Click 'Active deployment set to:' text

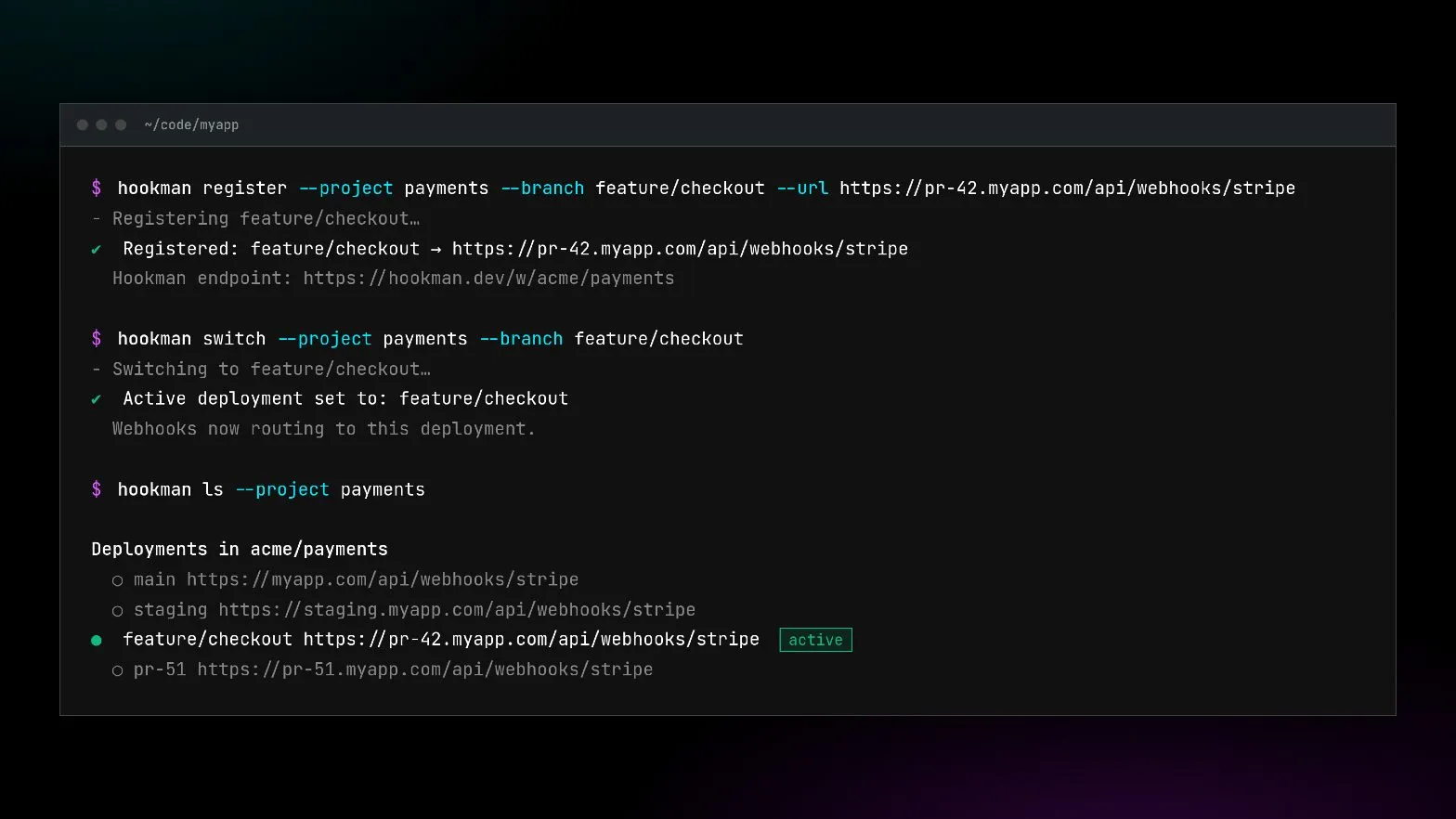(x=255, y=398)
